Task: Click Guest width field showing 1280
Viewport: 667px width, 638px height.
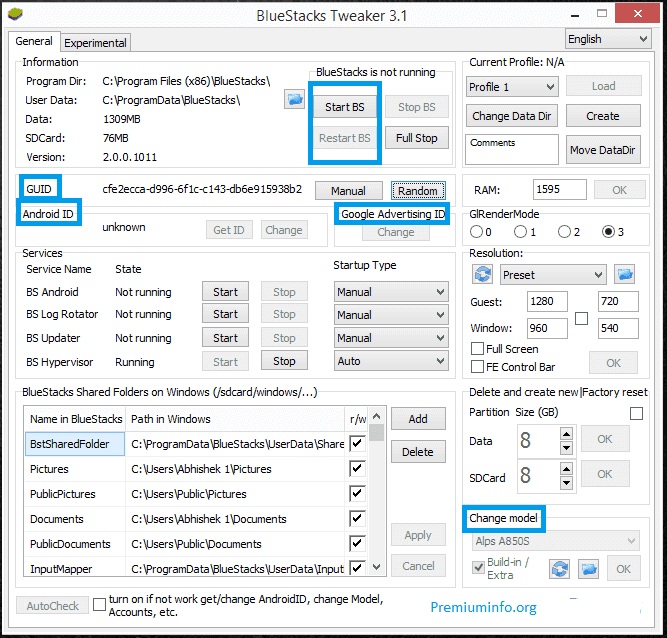Action: [x=547, y=302]
